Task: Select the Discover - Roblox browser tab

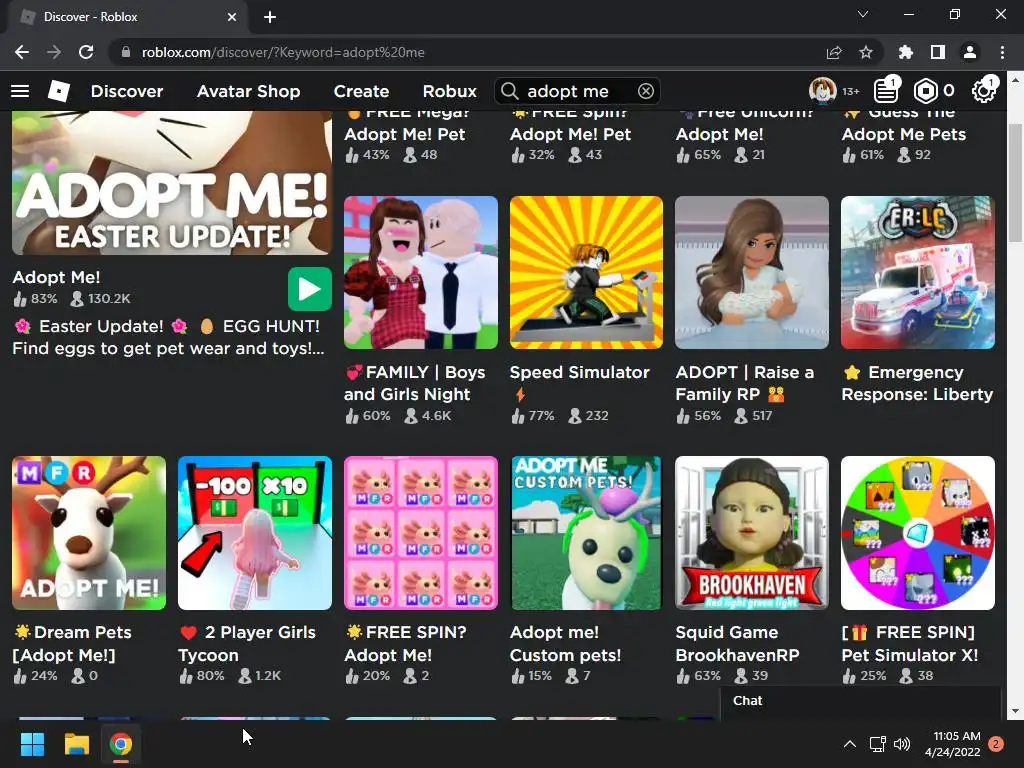Action: pyautogui.click(x=127, y=17)
